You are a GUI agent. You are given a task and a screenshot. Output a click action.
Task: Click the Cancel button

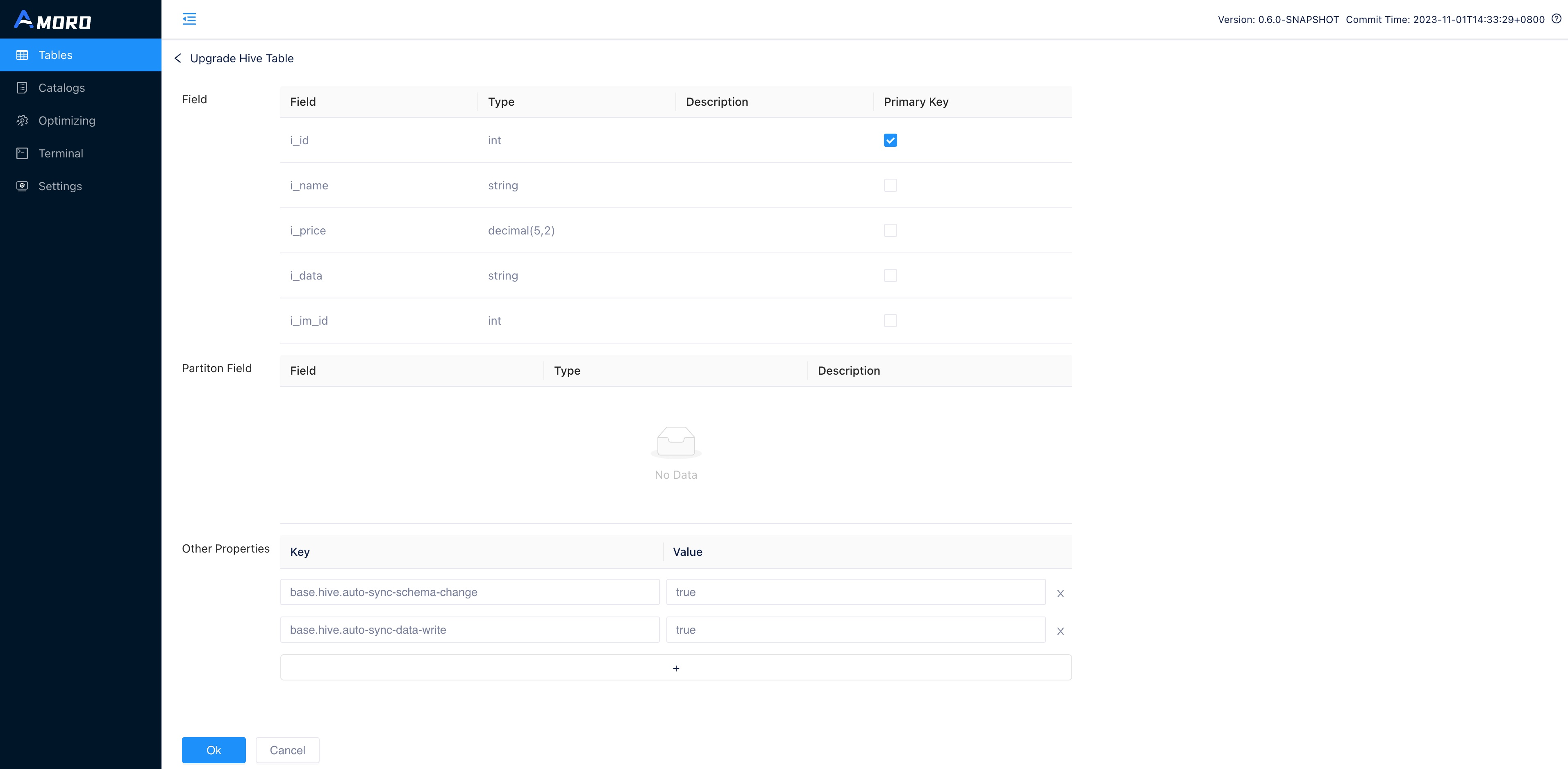point(287,750)
